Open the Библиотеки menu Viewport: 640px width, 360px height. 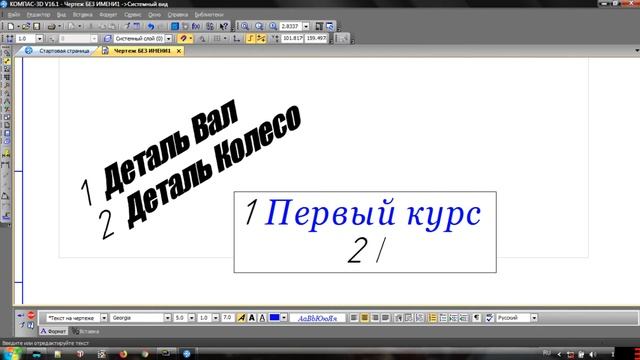click(209, 15)
